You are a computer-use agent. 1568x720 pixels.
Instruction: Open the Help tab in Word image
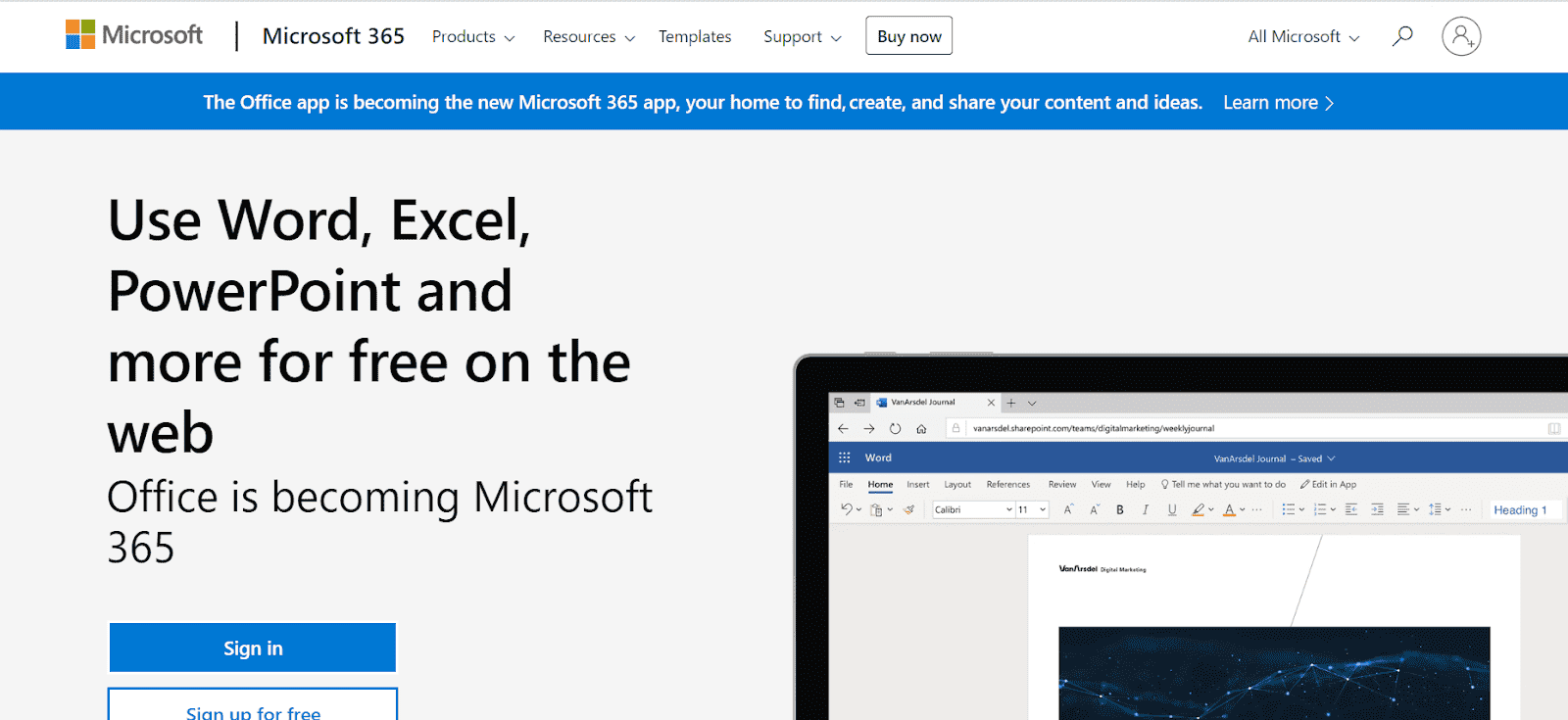point(1135,484)
